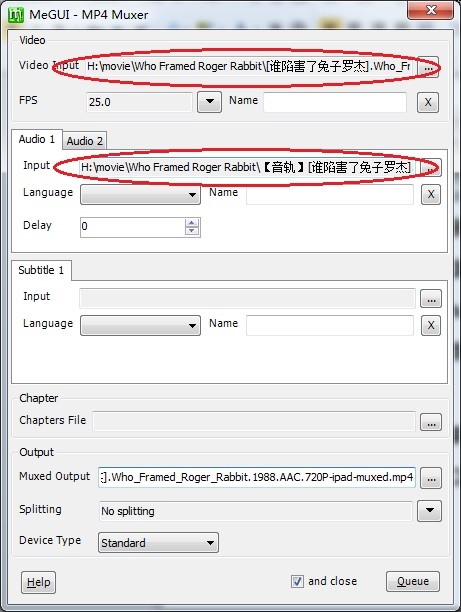Select the Subtitle 1 tab
Image resolution: width=461 pixels, height=612 pixels.
point(41,270)
